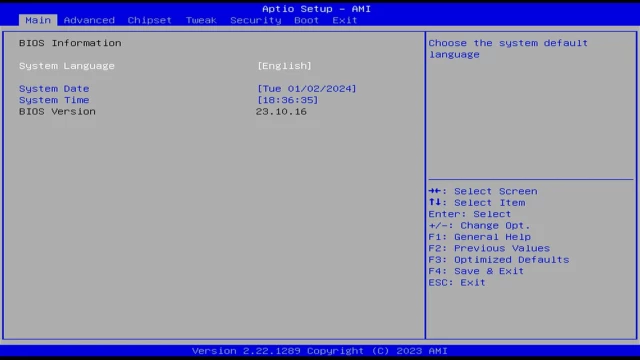The width and height of the screenshot is (640, 360).
Task: Open the [English] language option
Action: tap(284, 66)
